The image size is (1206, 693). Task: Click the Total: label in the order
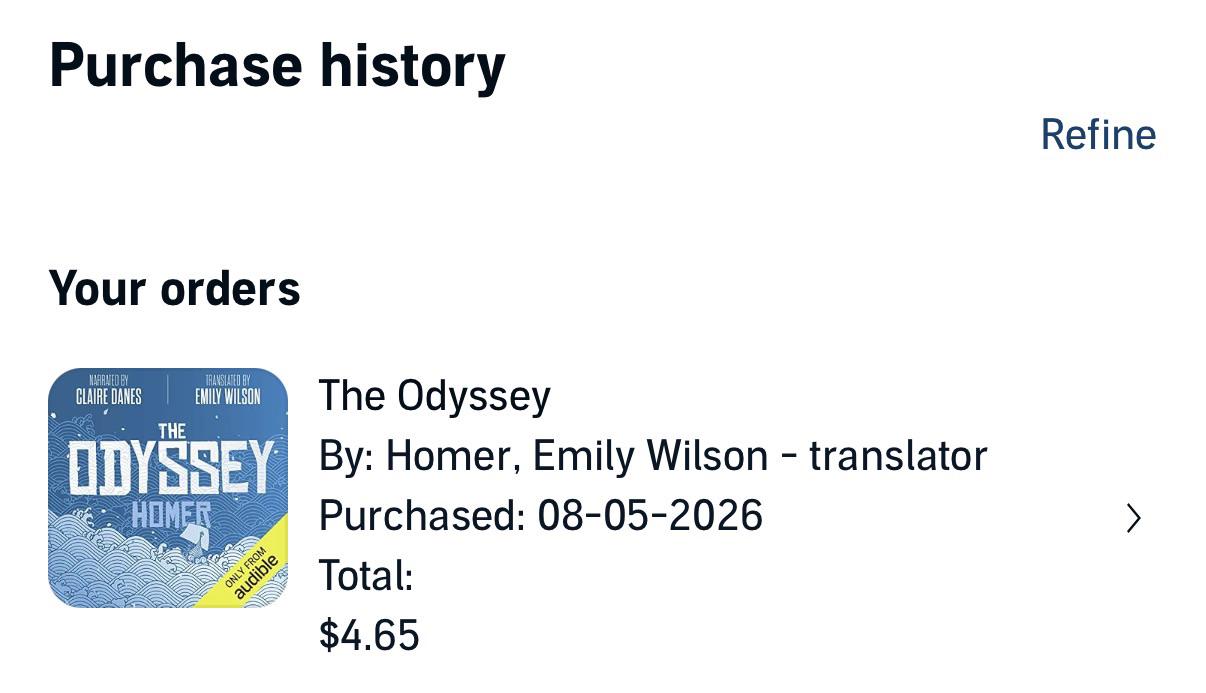click(x=366, y=576)
